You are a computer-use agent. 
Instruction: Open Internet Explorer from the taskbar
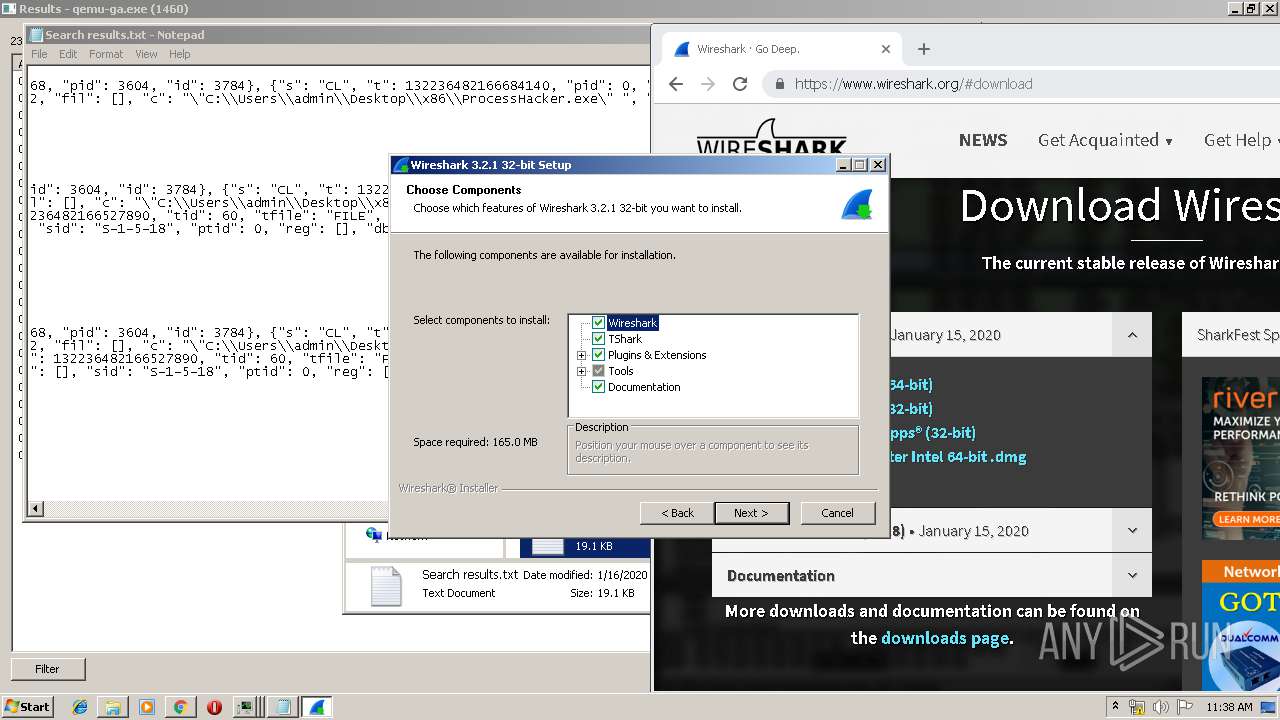tap(81, 707)
